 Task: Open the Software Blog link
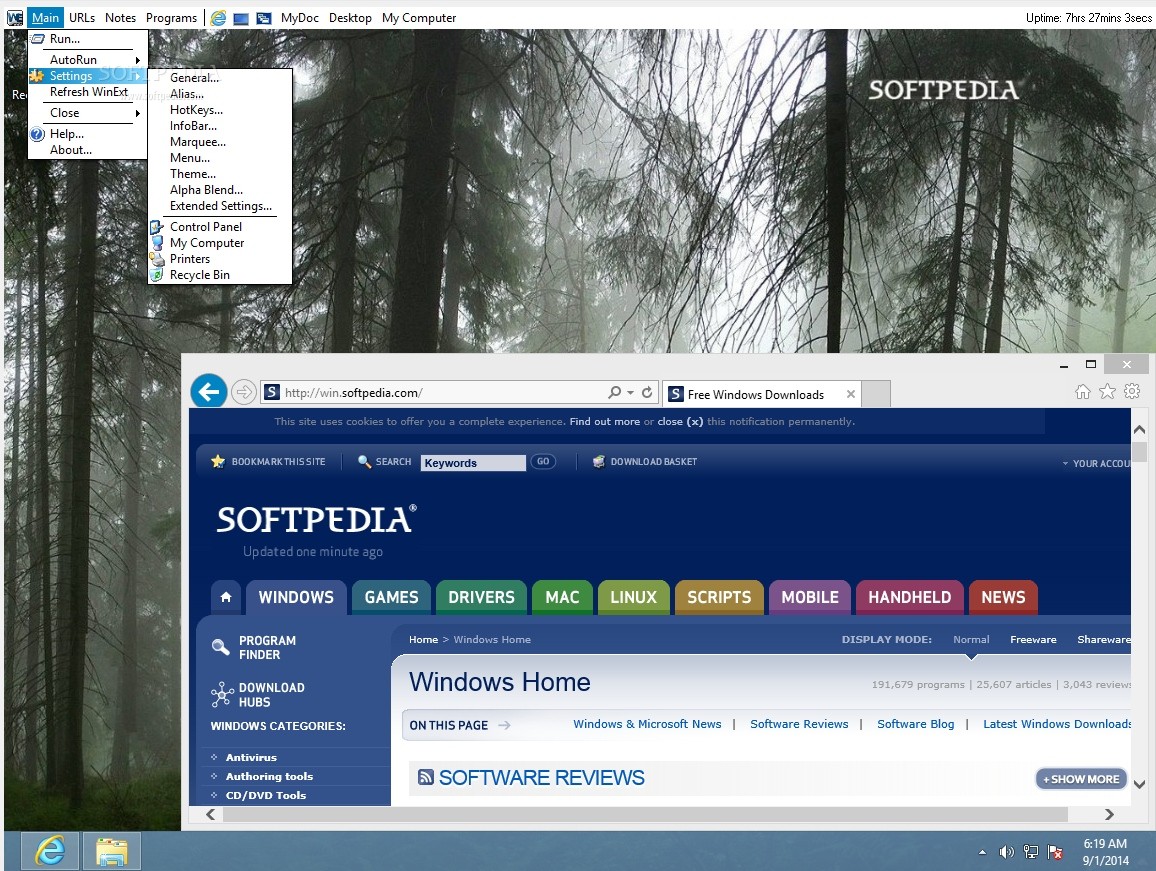click(x=916, y=724)
